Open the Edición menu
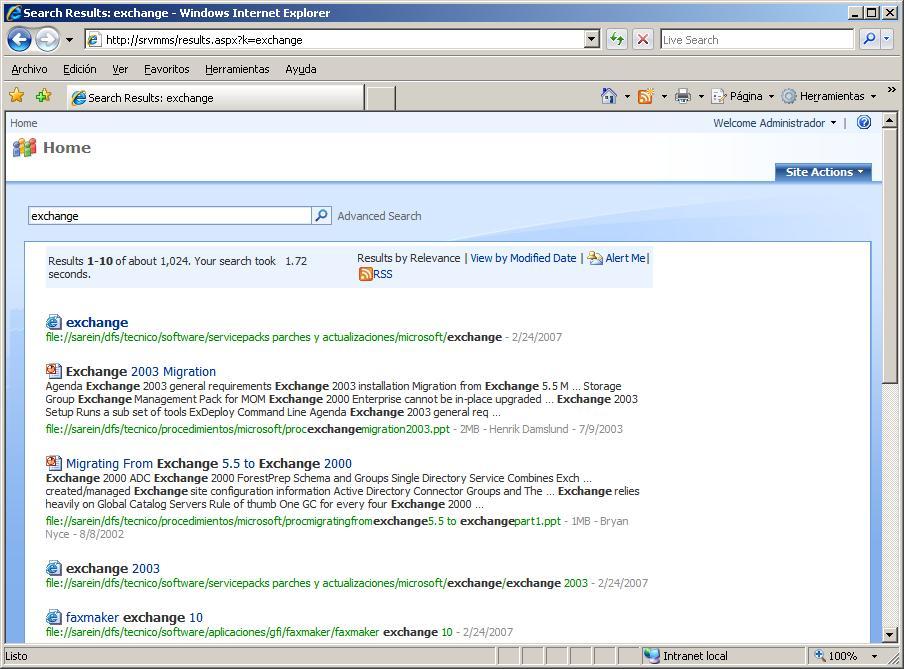The image size is (904, 669). pos(80,69)
